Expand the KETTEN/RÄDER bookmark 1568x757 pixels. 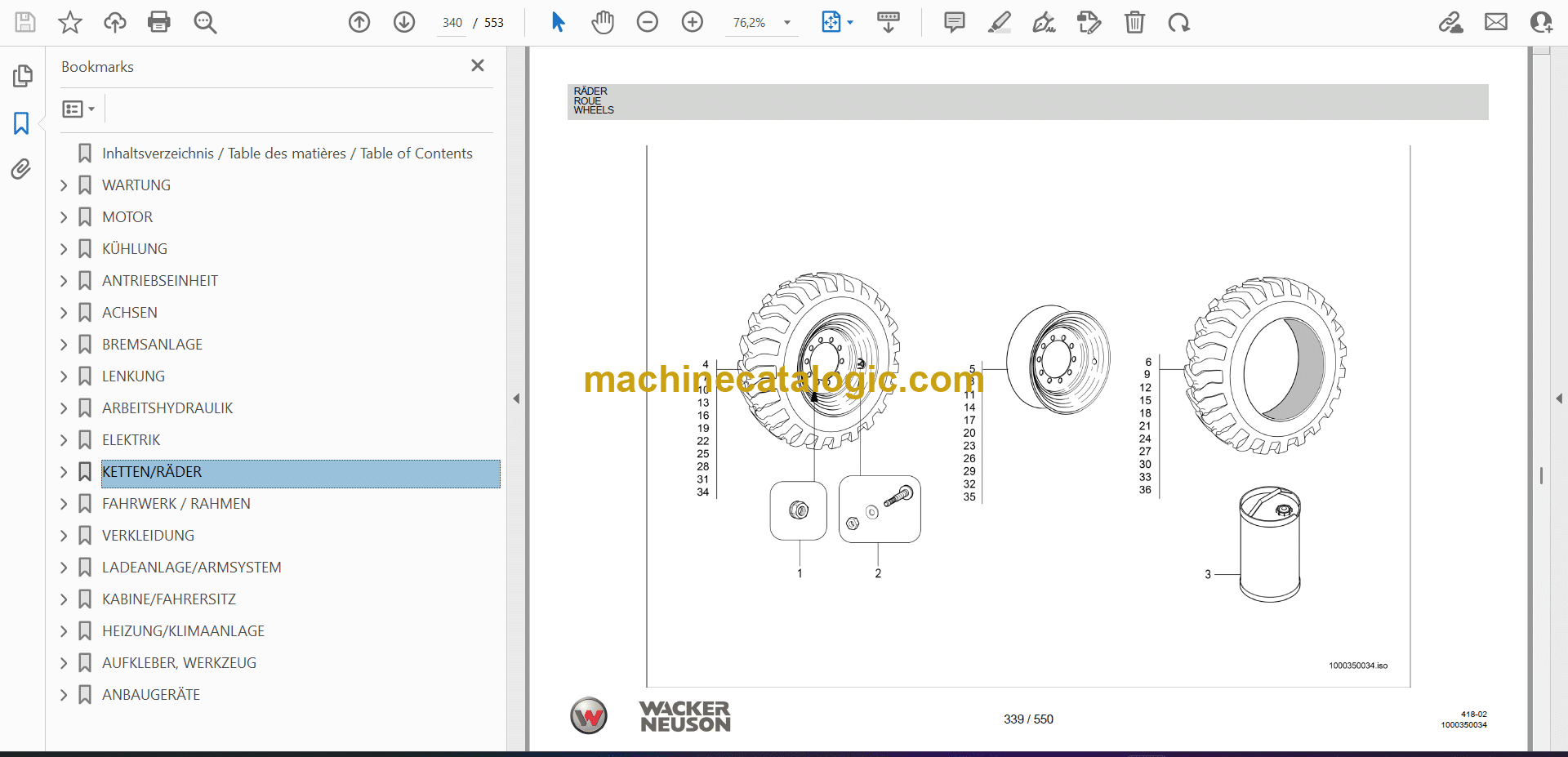pos(64,472)
